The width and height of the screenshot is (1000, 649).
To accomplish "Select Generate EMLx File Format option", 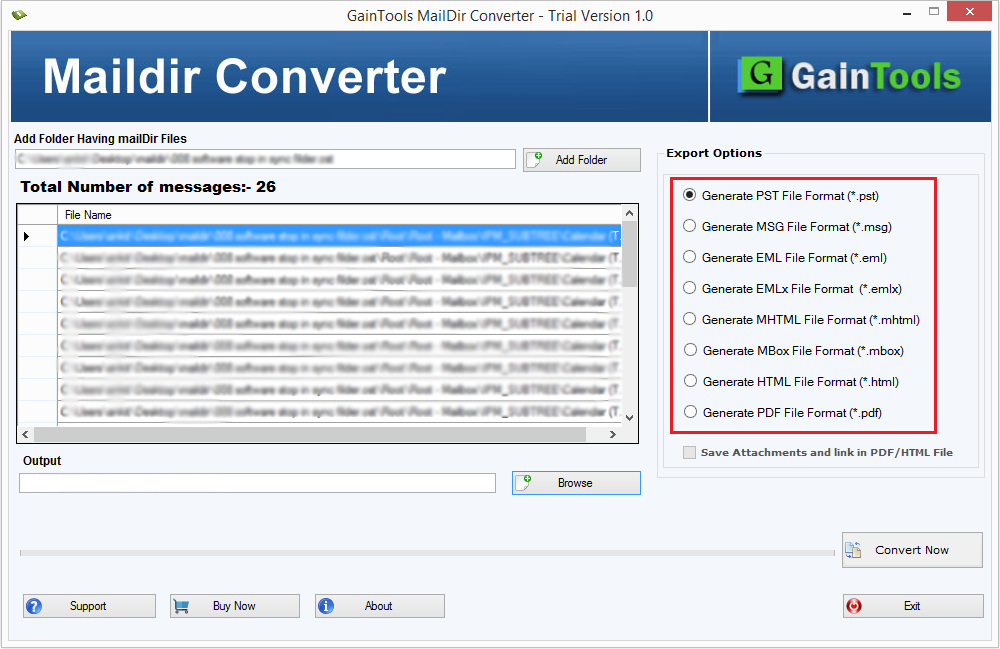I will coord(689,288).
